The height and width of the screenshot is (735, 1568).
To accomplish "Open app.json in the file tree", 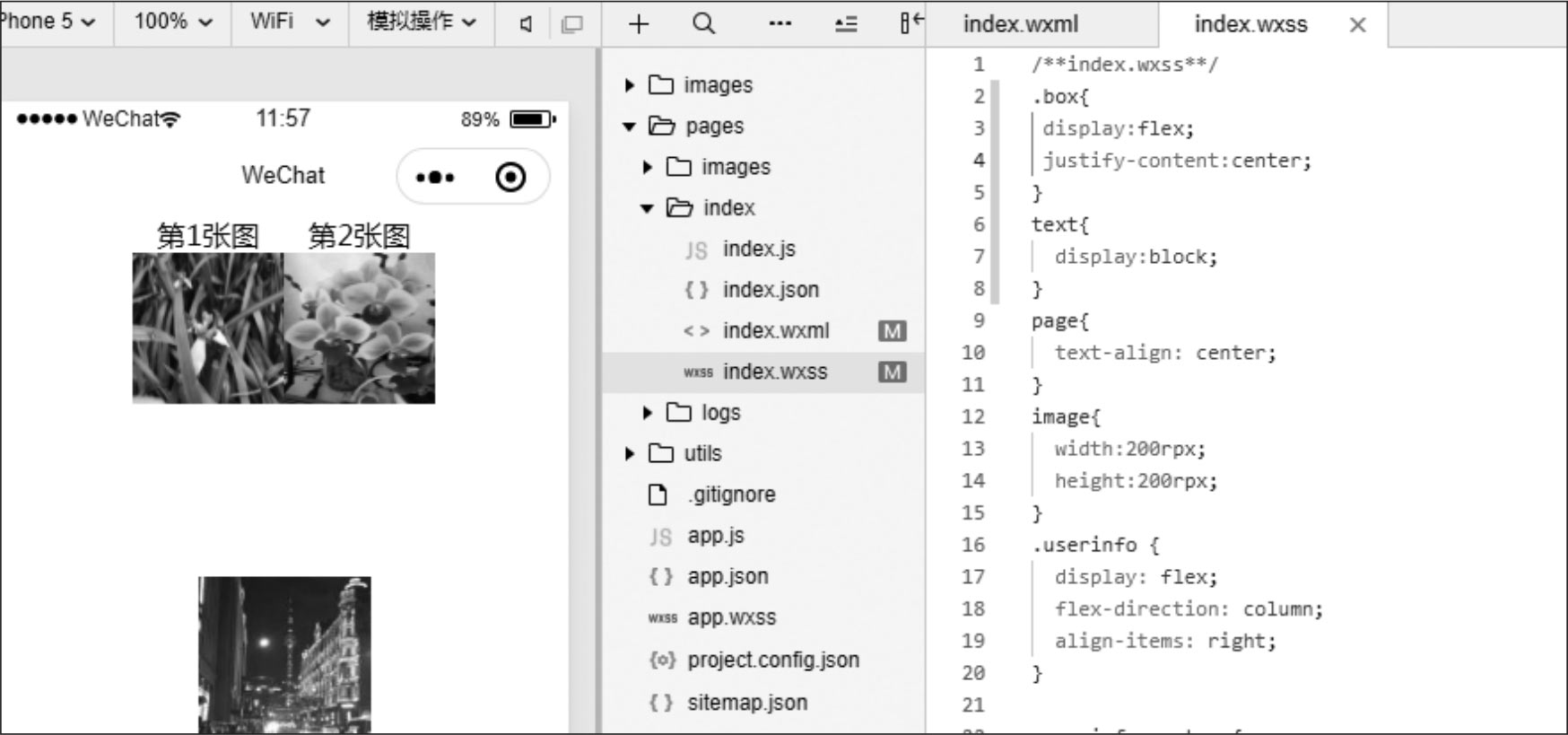I will 727,576.
